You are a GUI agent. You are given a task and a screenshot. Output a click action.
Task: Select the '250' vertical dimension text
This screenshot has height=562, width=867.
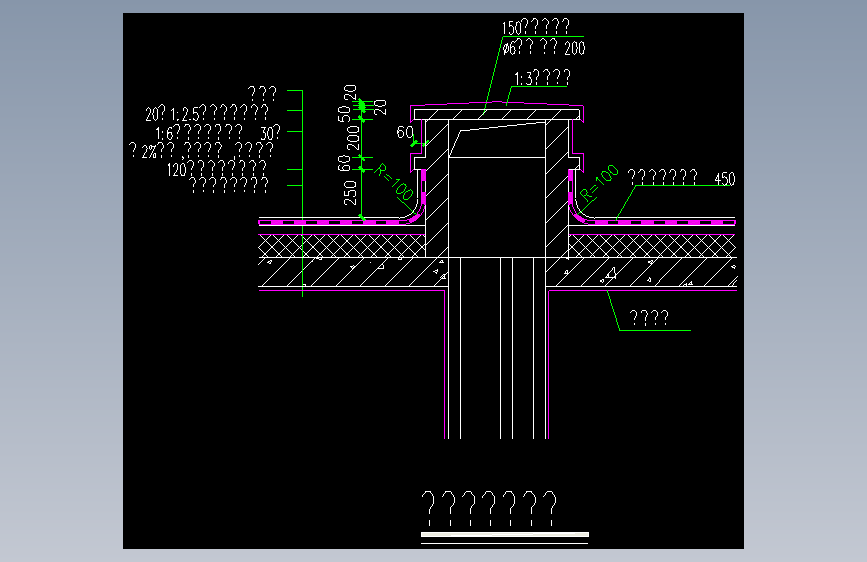click(x=351, y=192)
